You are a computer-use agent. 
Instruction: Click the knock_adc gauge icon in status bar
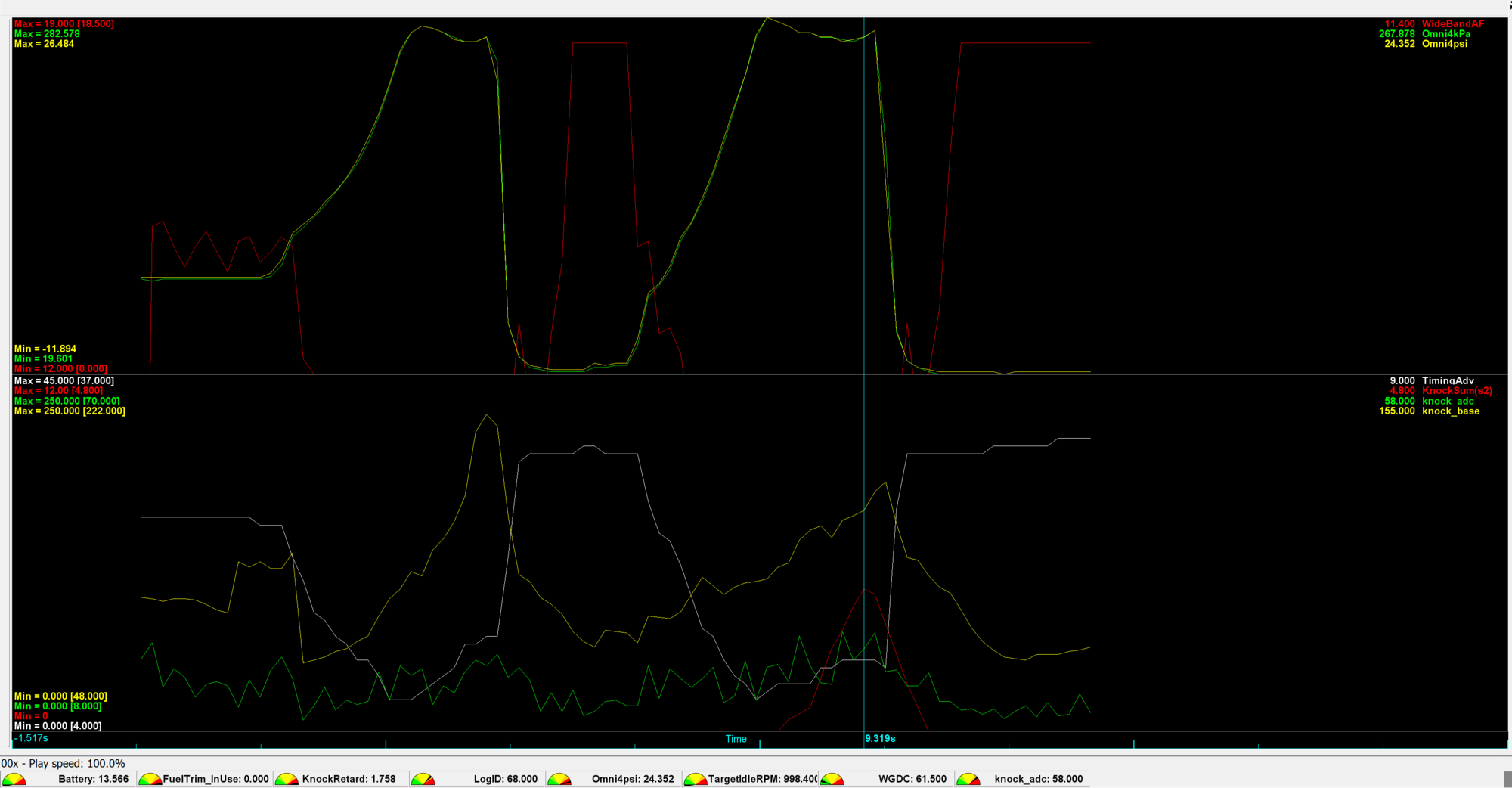(968, 780)
